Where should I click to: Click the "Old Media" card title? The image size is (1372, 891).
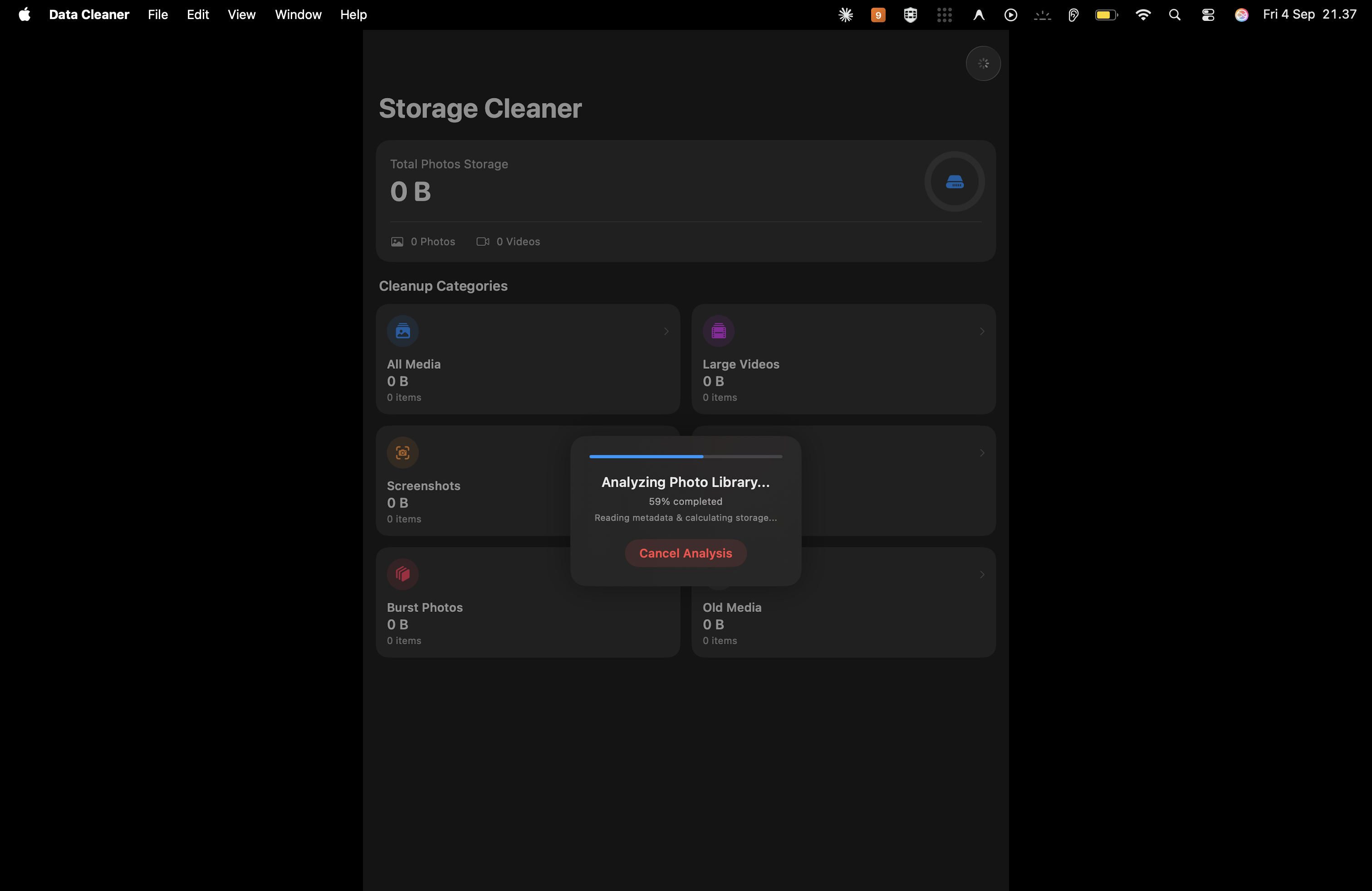coord(731,607)
